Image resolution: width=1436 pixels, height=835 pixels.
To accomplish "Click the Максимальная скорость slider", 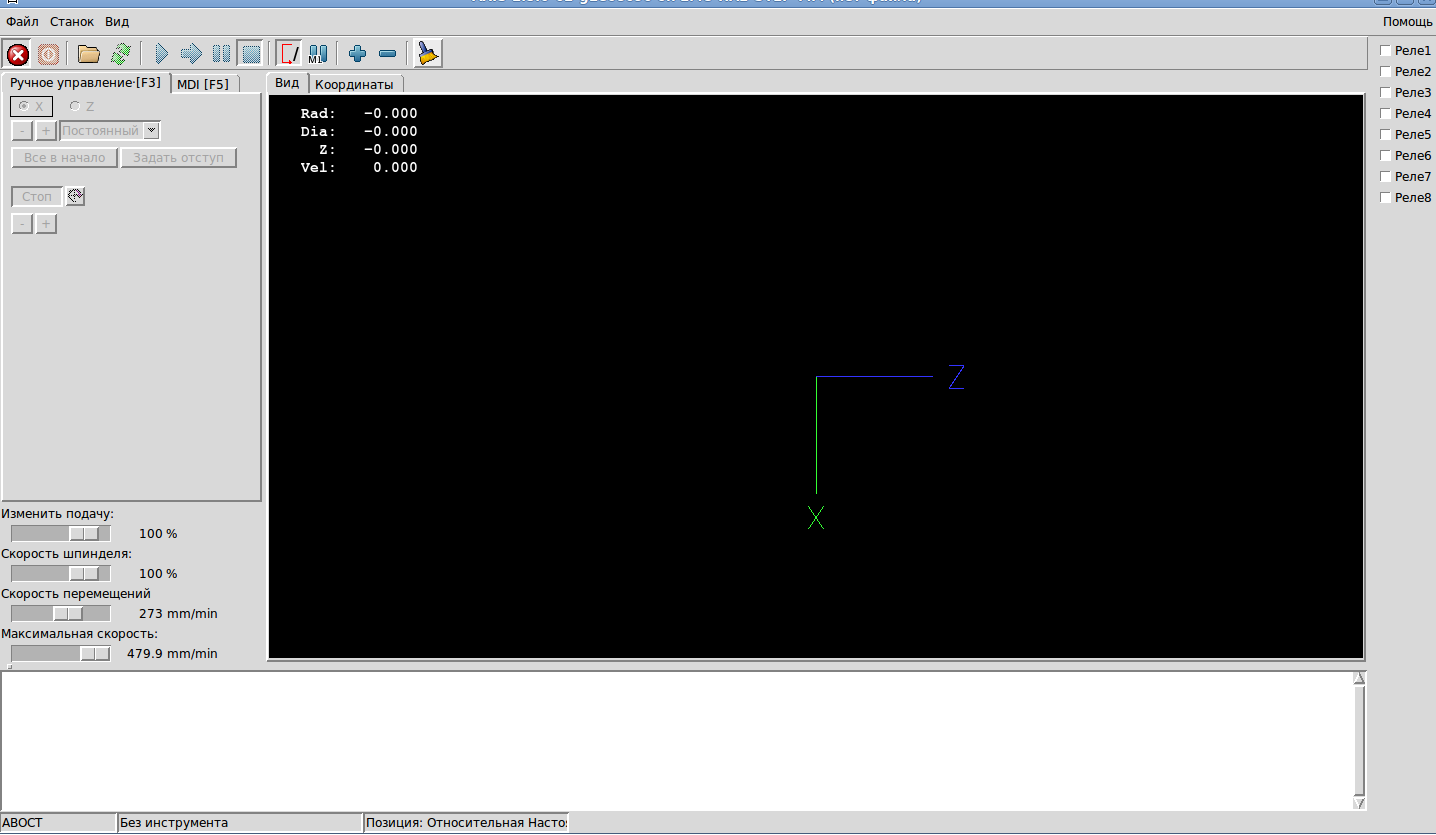I will pyautogui.click(x=61, y=654).
